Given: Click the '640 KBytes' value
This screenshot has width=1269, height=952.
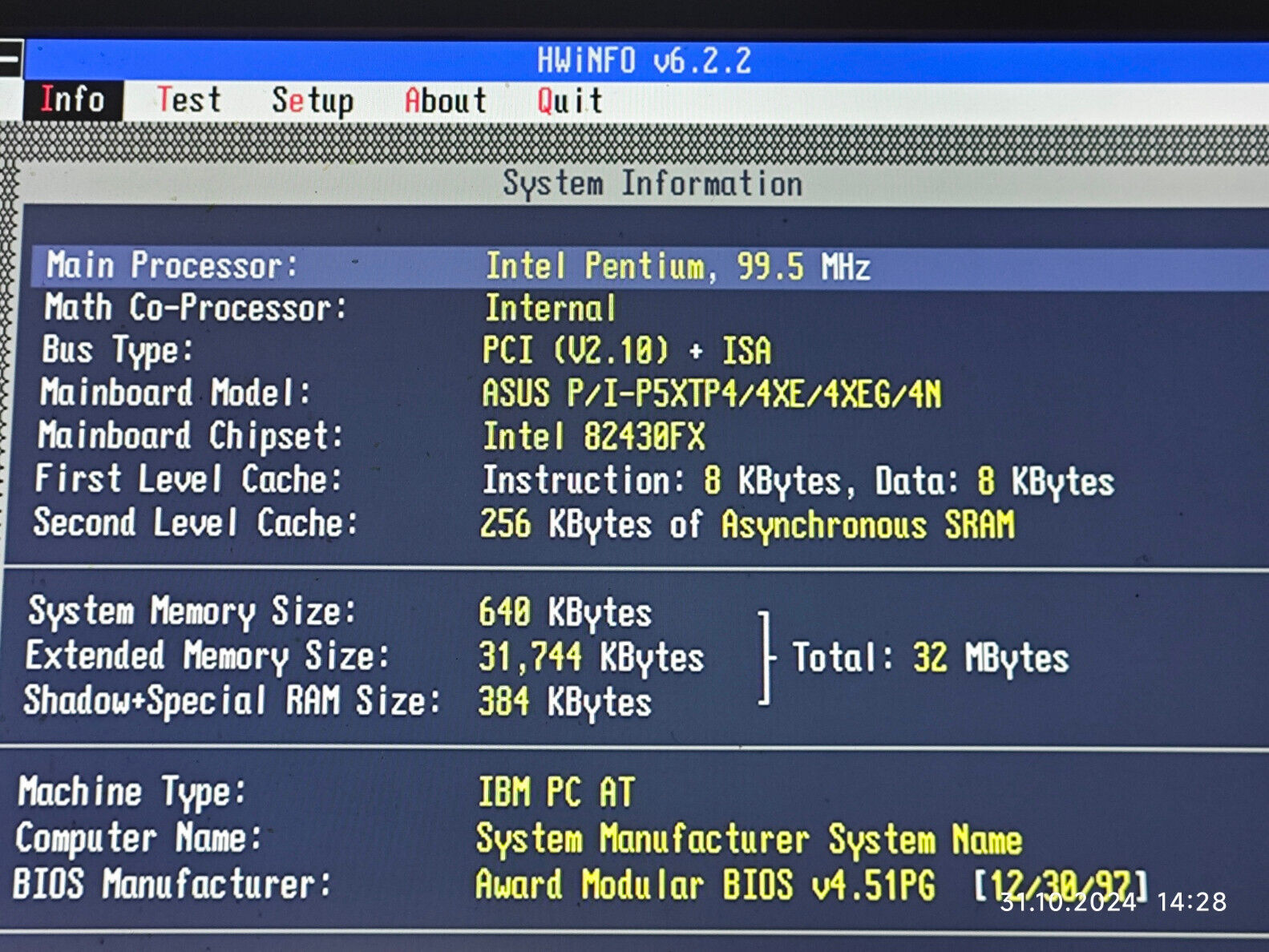Looking at the screenshot, I should pos(565,613).
